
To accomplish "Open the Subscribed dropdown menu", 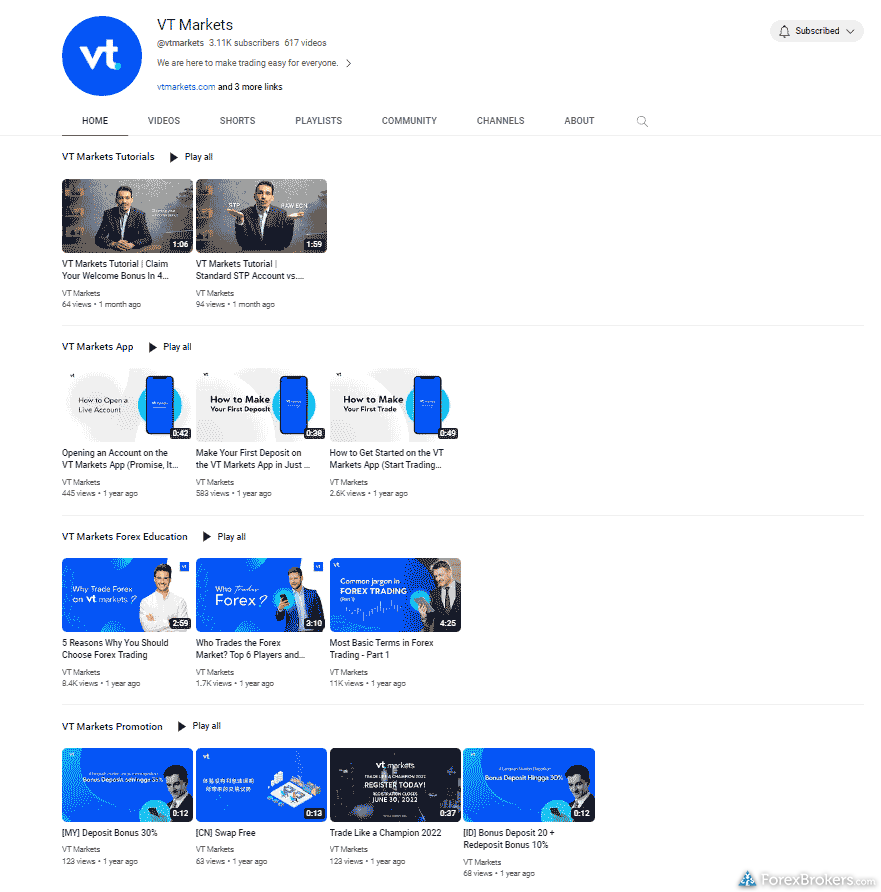I will 817,31.
